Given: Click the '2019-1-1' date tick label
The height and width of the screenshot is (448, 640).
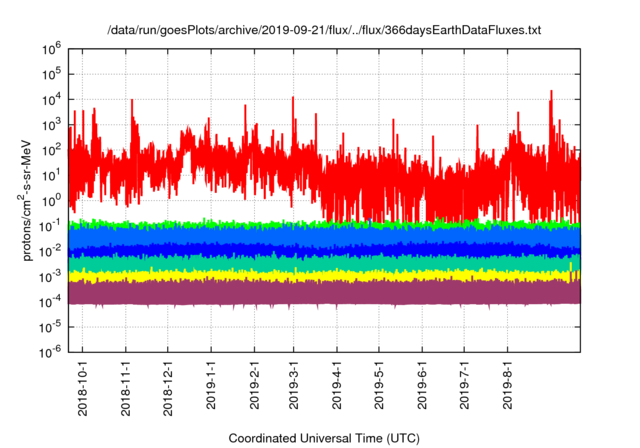Looking at the screenshot, I should (211, 385).
